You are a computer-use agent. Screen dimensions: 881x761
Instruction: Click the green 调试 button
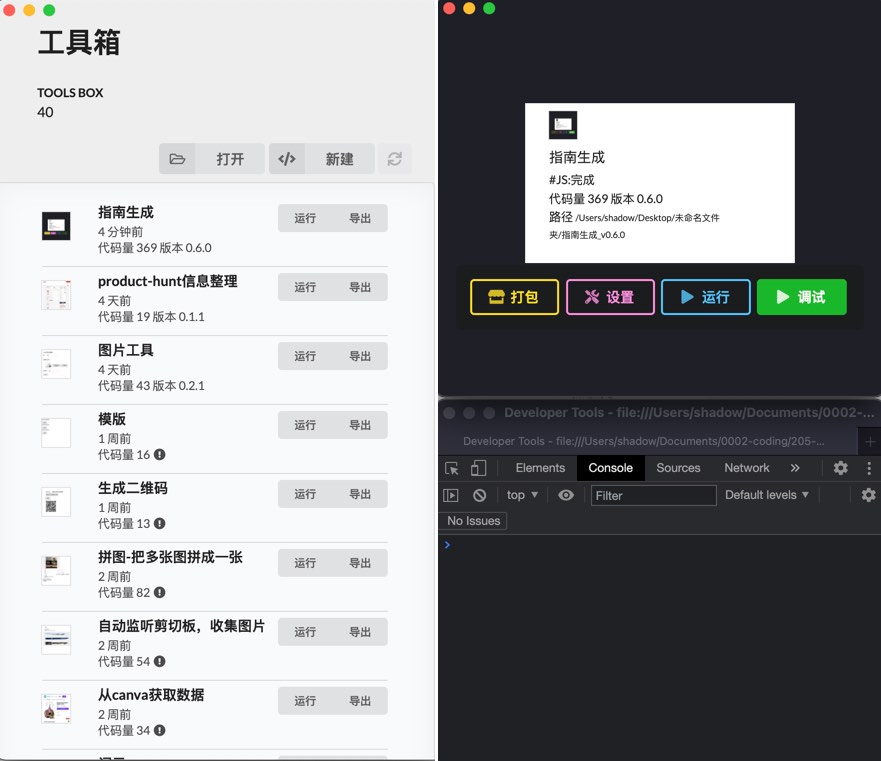pyautogui.click(x=801, y=297)
